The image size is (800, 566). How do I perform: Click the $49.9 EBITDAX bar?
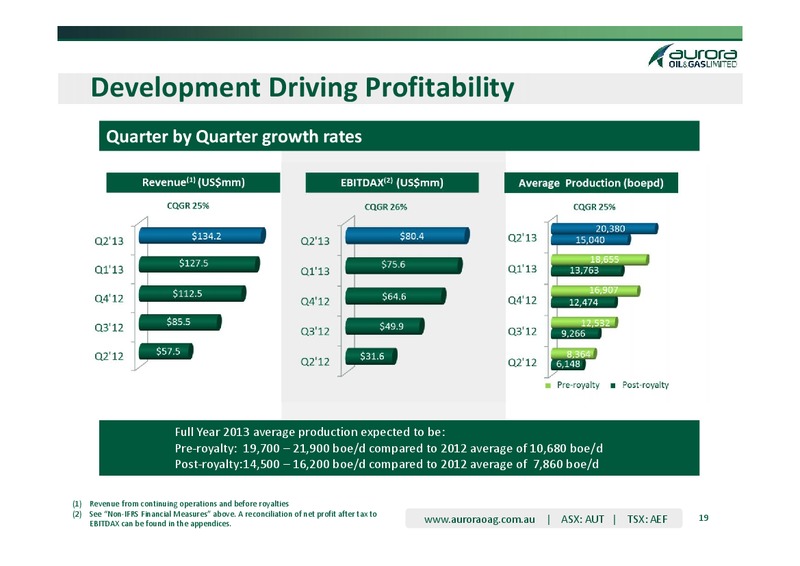point(385,326)
